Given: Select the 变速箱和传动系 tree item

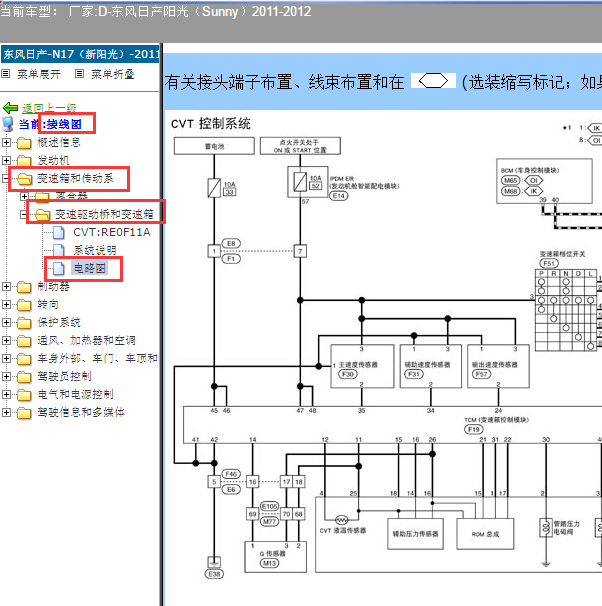Looking at the screenshot, I should click(75, 178).
